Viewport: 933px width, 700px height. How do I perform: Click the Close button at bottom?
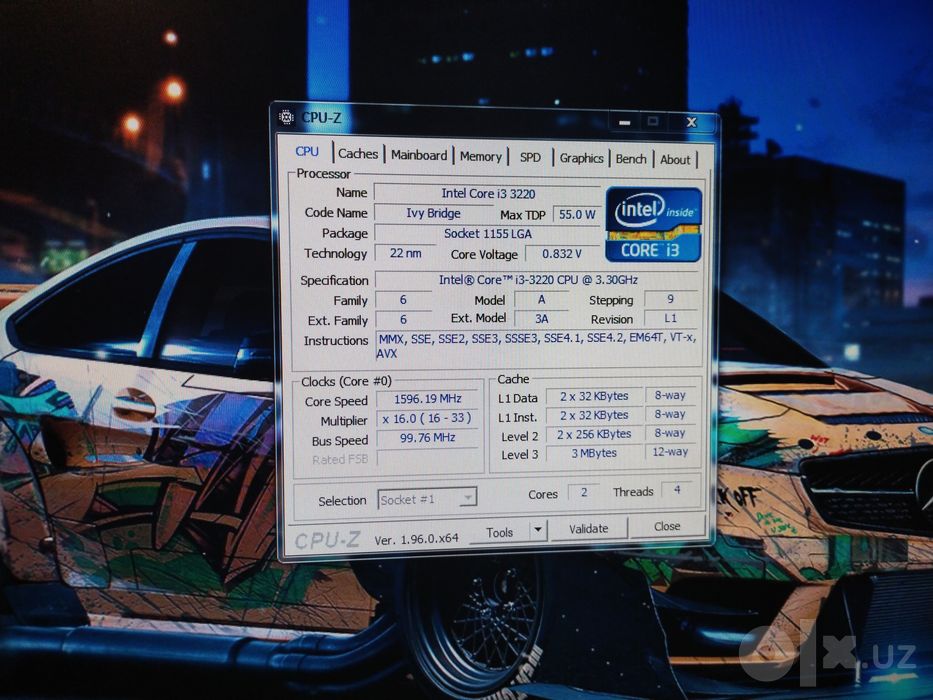point(667,526)
